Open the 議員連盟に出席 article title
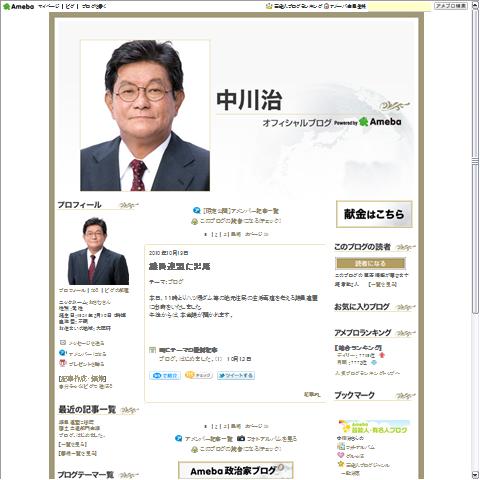Screen dimensions: 480x480 tap(180, 266)
